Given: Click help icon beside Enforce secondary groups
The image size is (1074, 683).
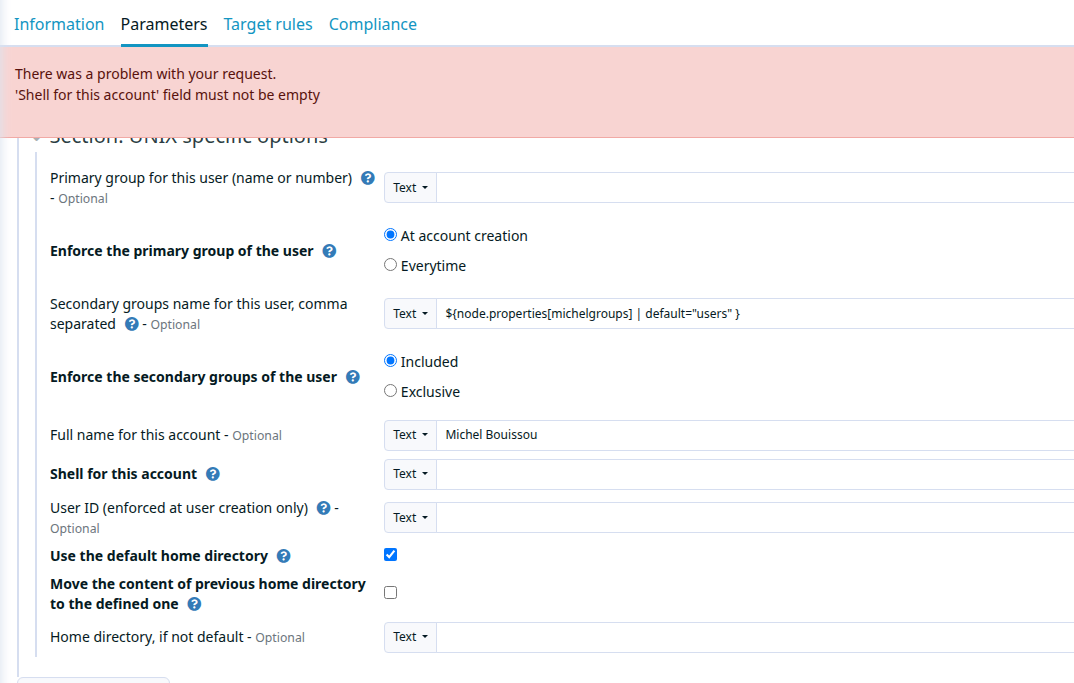Looking at the screenshot, I should [353, 377].
